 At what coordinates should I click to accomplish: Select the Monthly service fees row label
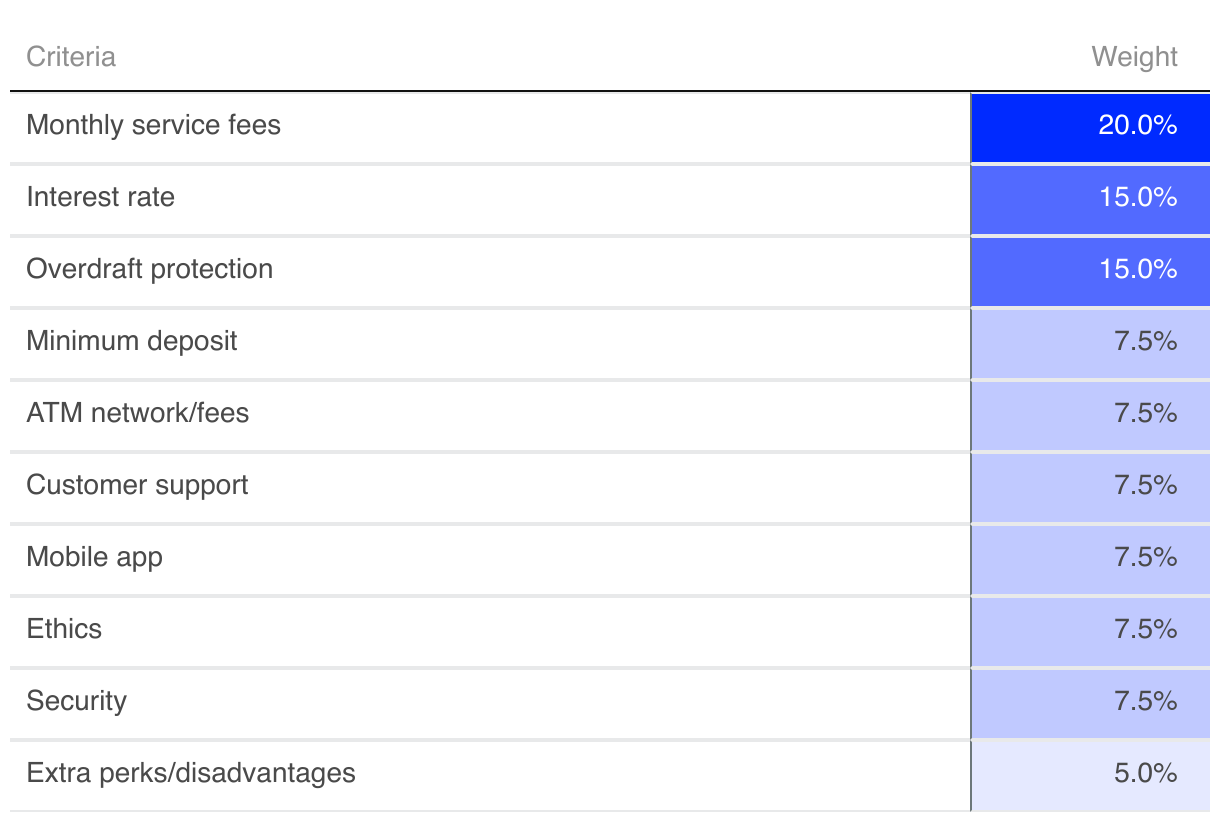(154, 125)
